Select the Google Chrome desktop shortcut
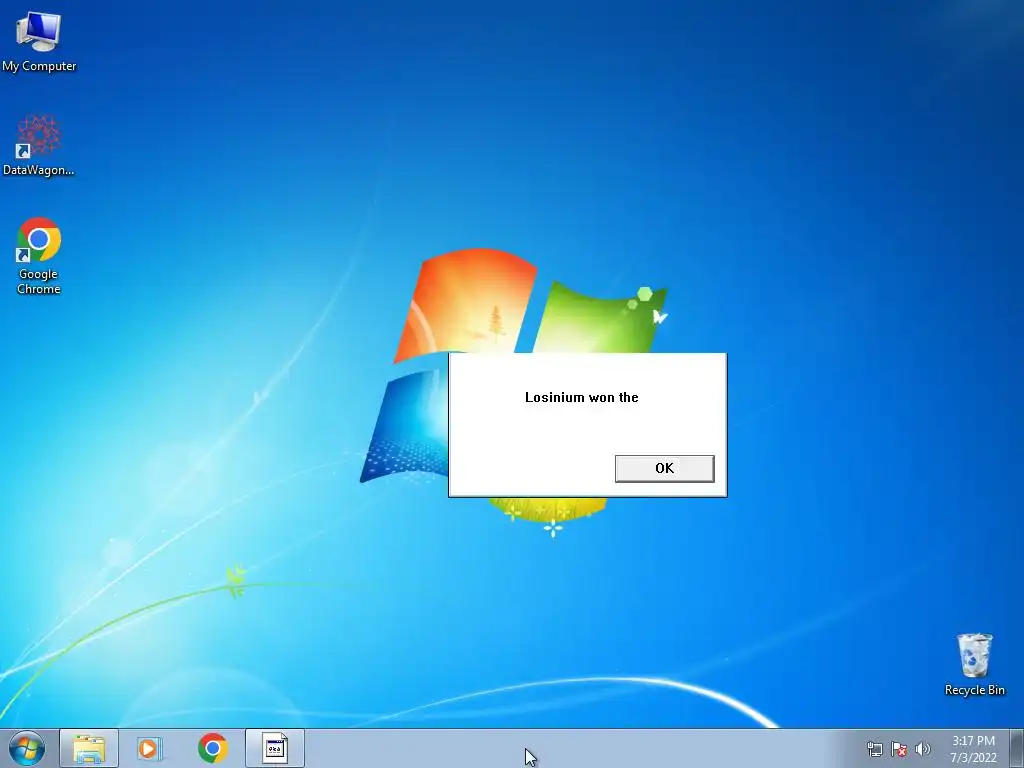Screen dimensions: 1024x768 [39, 256]
